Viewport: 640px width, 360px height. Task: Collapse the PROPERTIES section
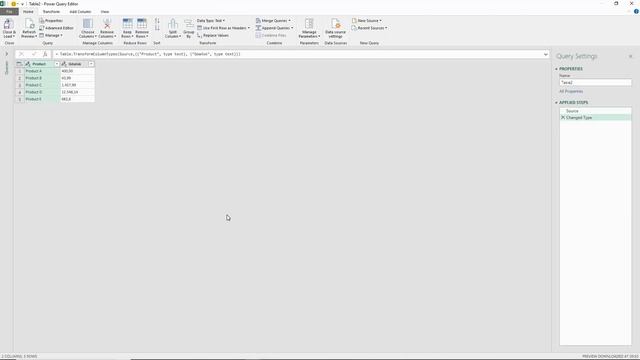556,69
